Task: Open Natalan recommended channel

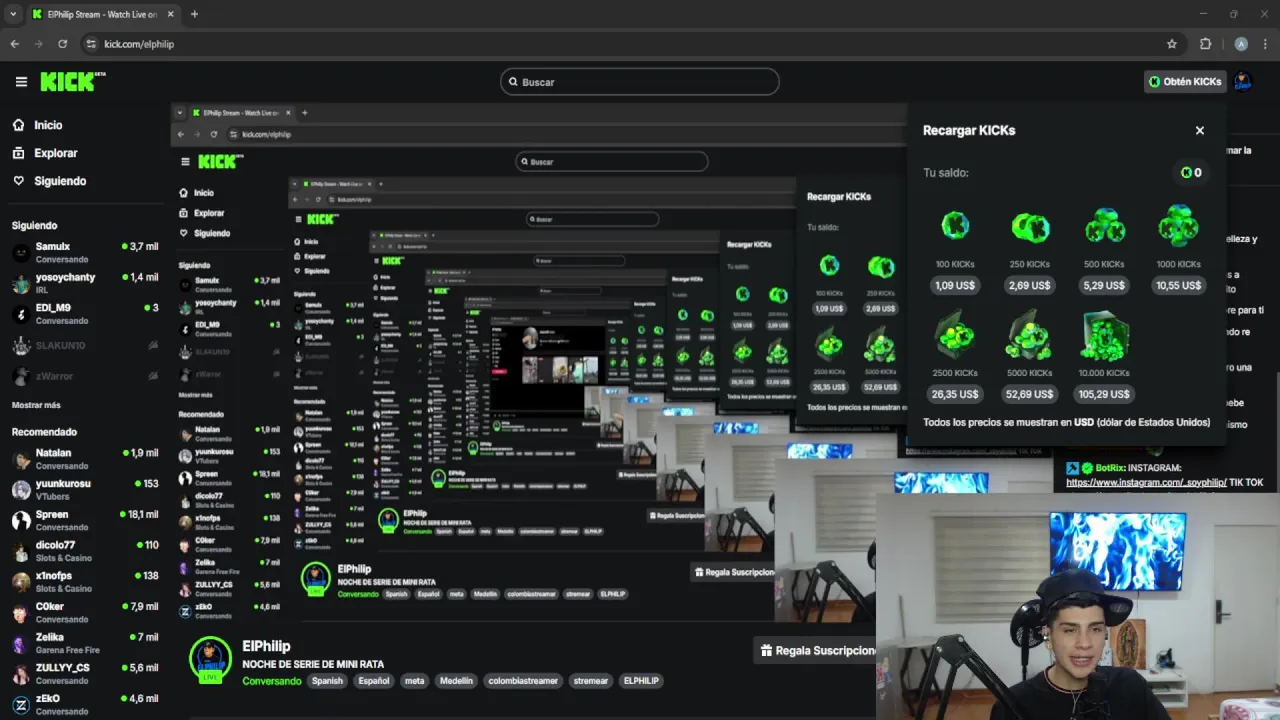Action: [x=84, y=459]
